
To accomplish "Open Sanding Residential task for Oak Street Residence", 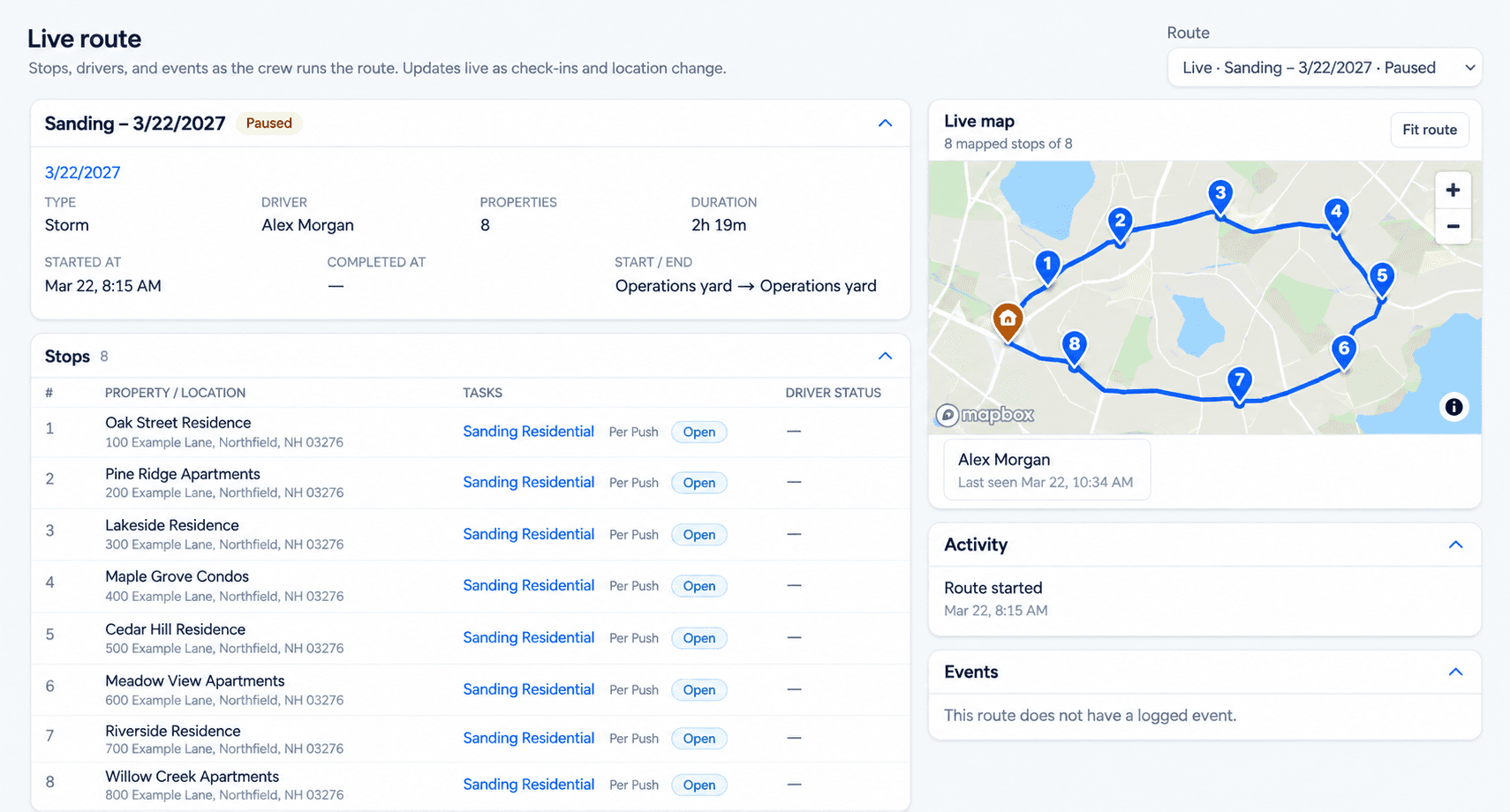I will tap(528, 432).
